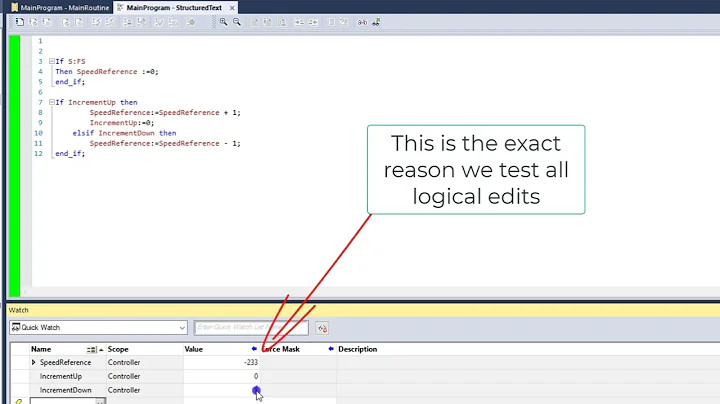
Task: Click the Zoom In magnifier icon
Action: [223, 22]
